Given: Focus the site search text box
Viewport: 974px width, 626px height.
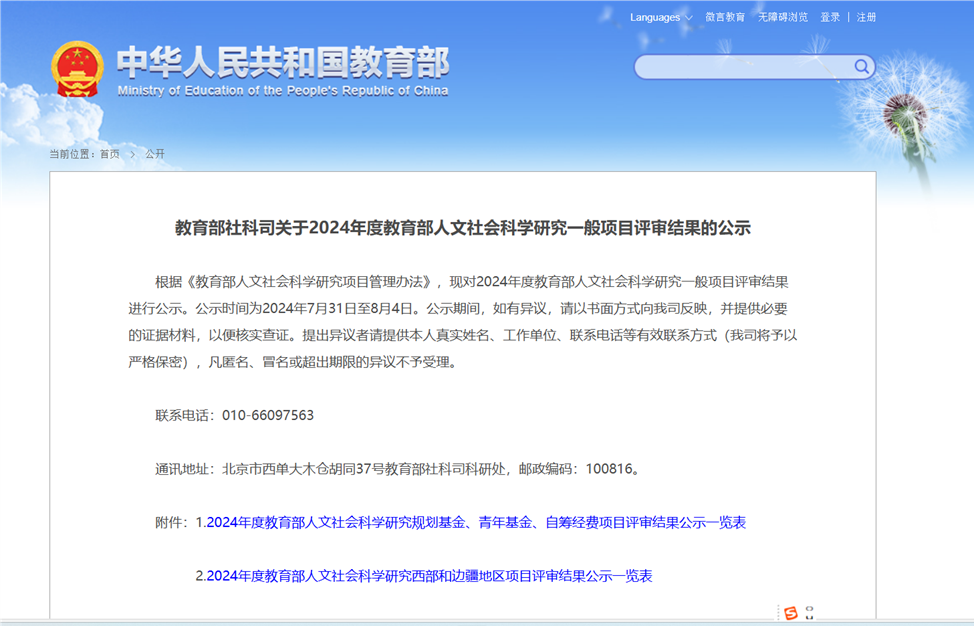Looking at the screenshot, I should pos(742,67).
